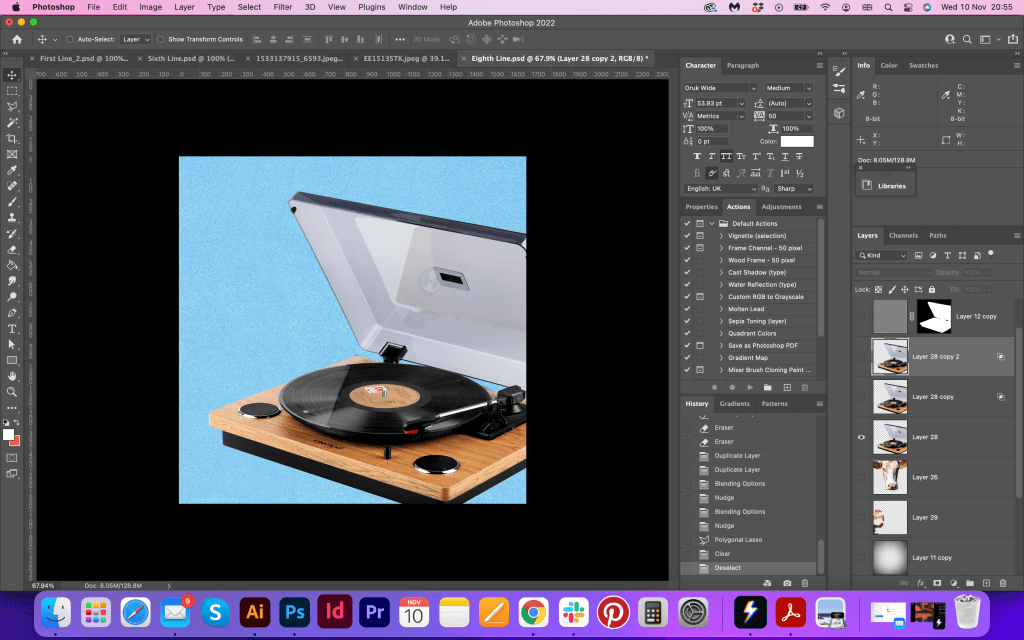Click the white text Color swatch
The image size is (1024, 640).
[797, 142]
